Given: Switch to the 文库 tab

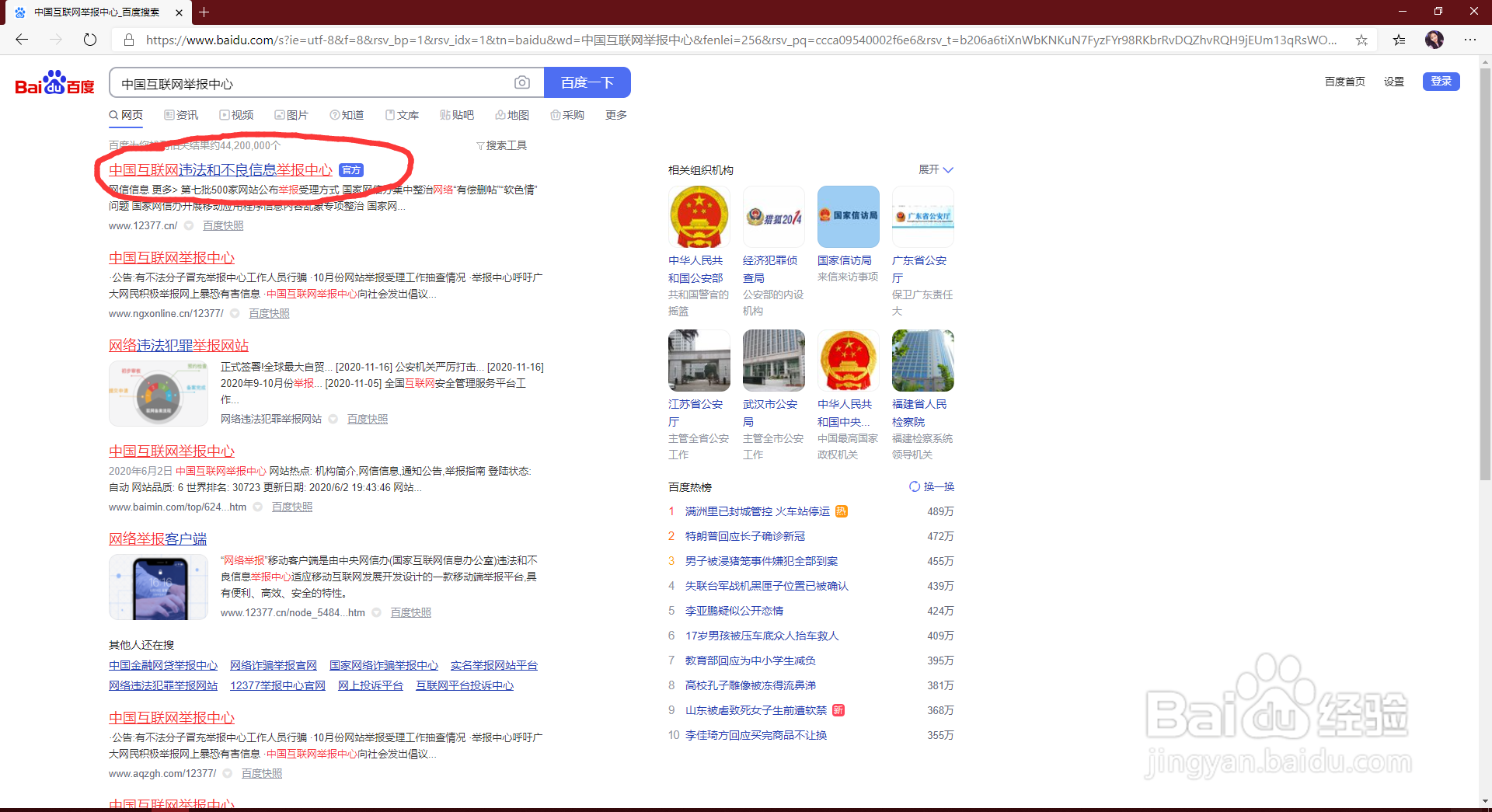Looking at the screenshot, I should [x=402, y=115].
